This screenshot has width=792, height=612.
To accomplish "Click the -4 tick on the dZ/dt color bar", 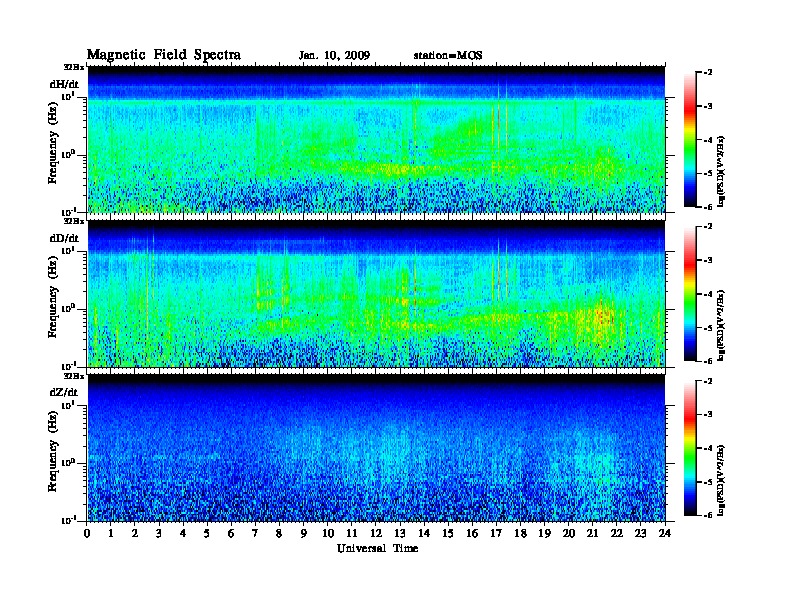I will click(708, 448).
